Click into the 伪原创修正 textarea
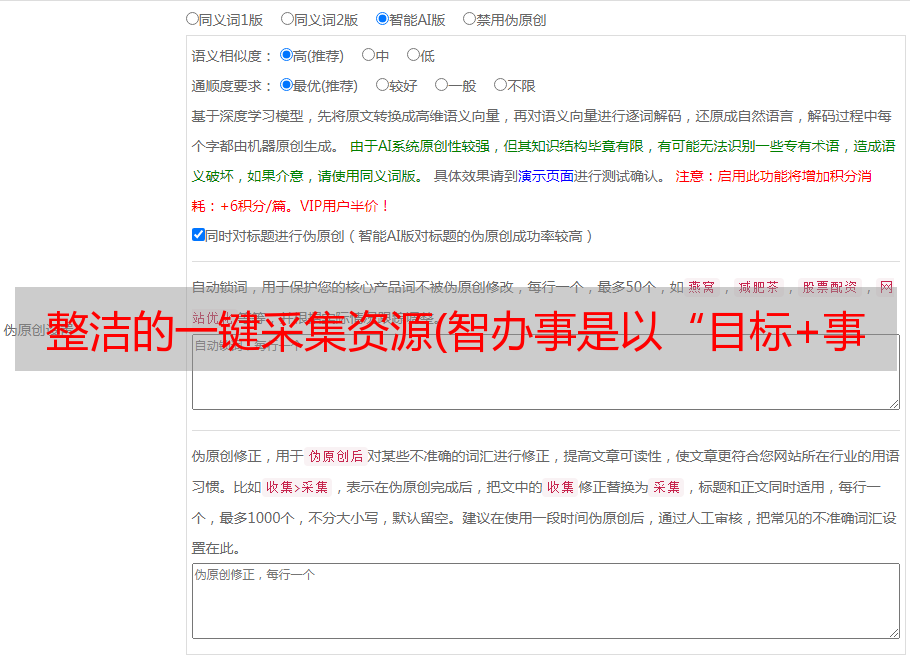 [x=546, y=601]
